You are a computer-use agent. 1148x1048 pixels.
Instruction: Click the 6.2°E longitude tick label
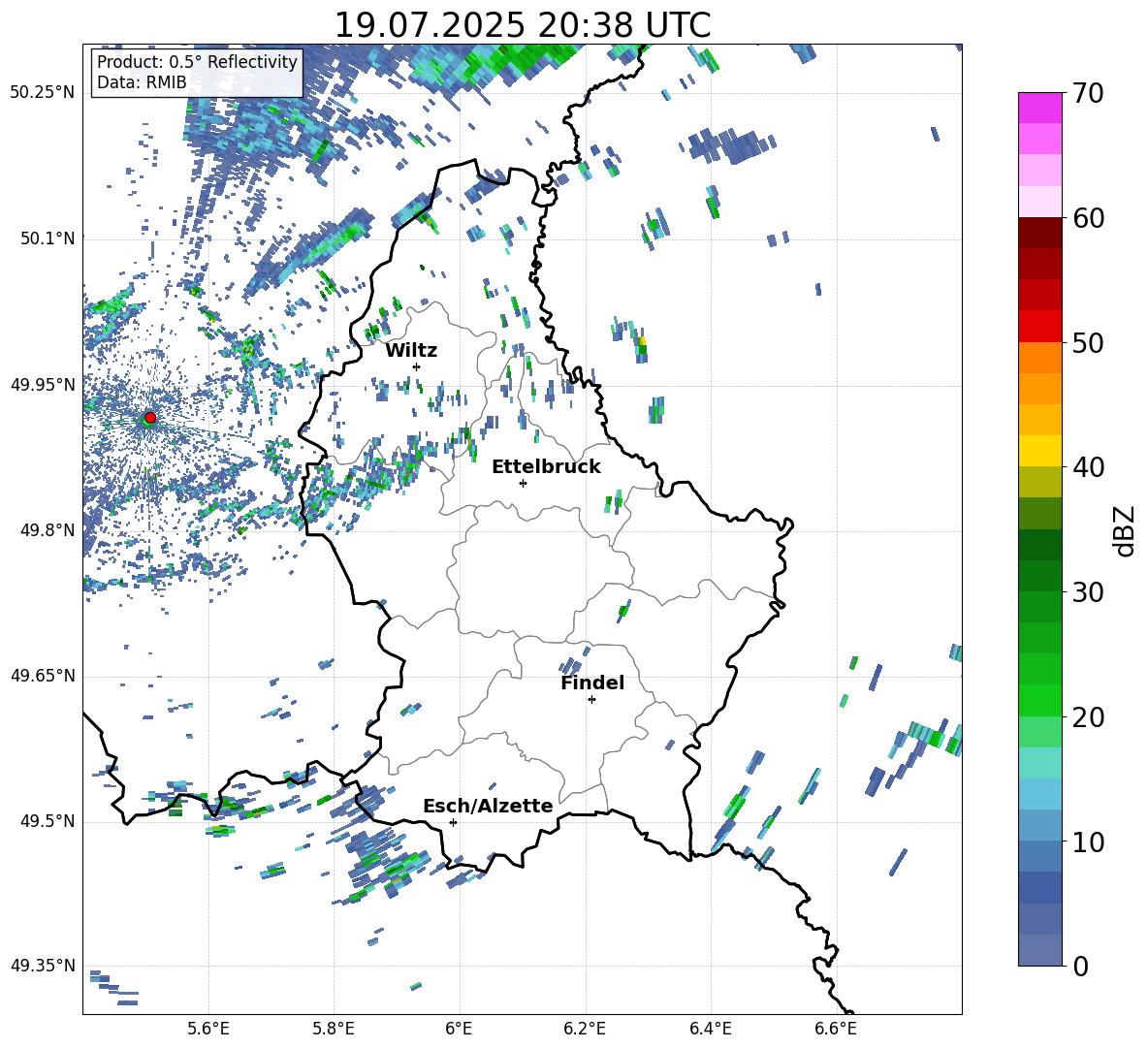(x=585, y=1029)
